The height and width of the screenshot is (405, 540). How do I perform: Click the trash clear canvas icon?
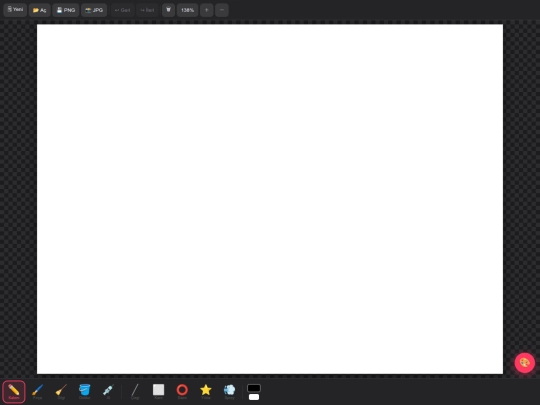click(x=168, y=10)
